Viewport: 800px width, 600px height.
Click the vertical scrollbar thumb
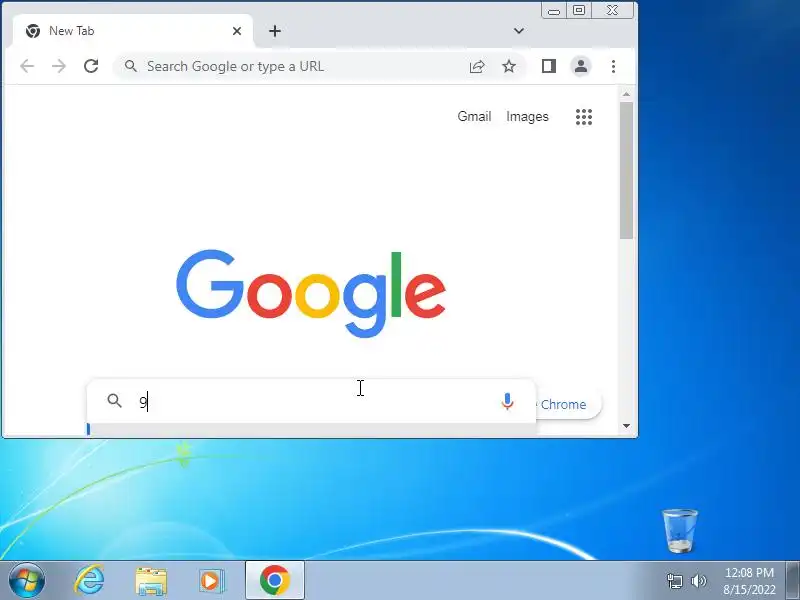[x=627, y=170]
